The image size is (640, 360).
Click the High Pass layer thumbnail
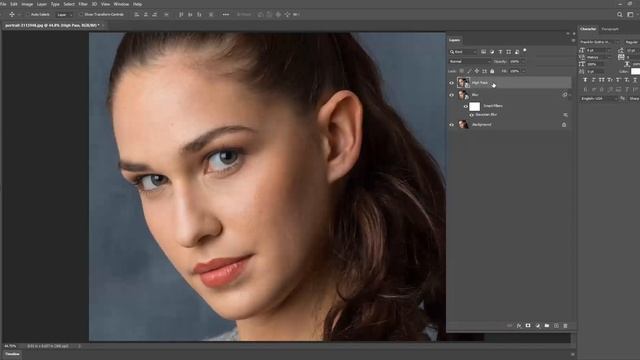(463, 83)
